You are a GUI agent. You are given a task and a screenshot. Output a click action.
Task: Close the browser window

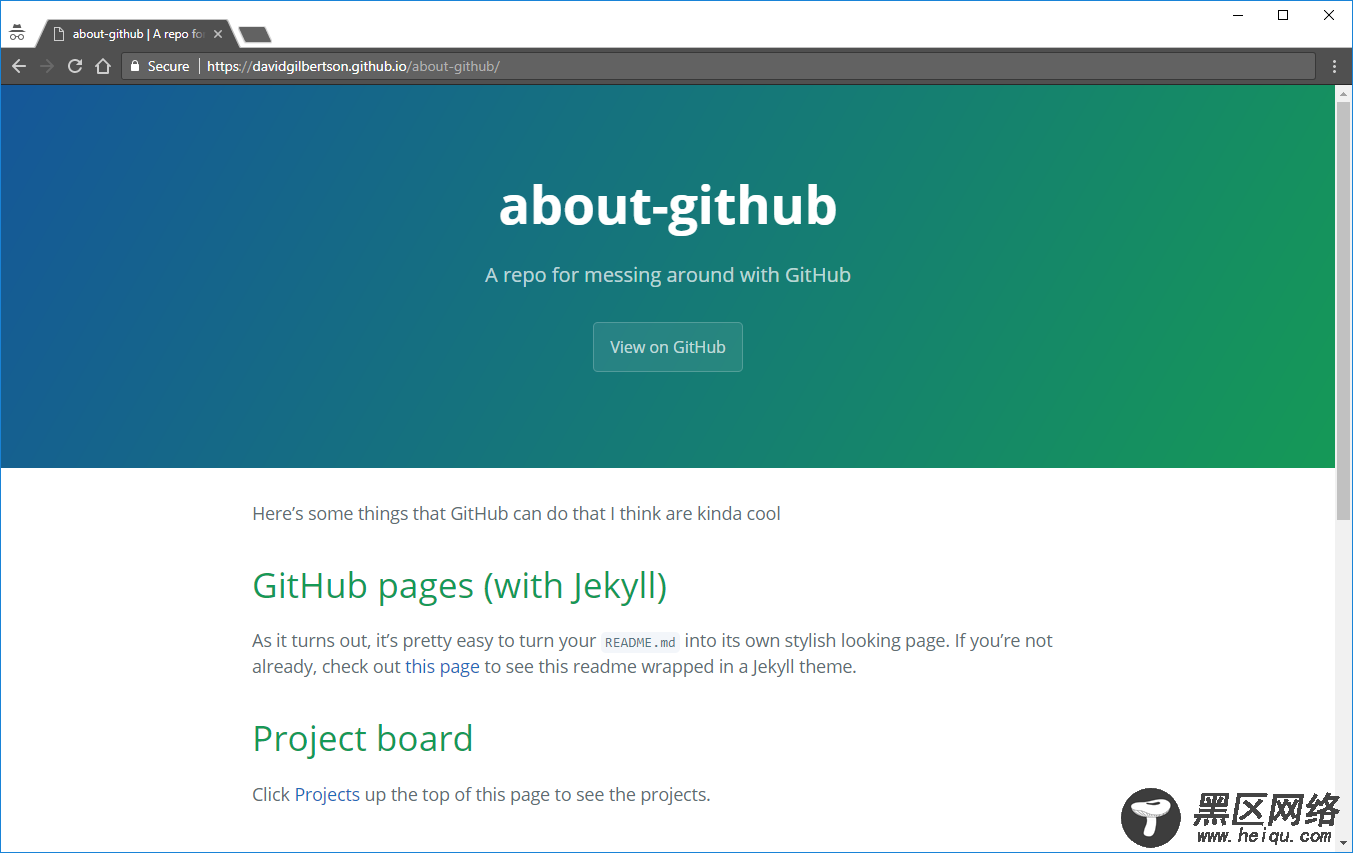1329,15
